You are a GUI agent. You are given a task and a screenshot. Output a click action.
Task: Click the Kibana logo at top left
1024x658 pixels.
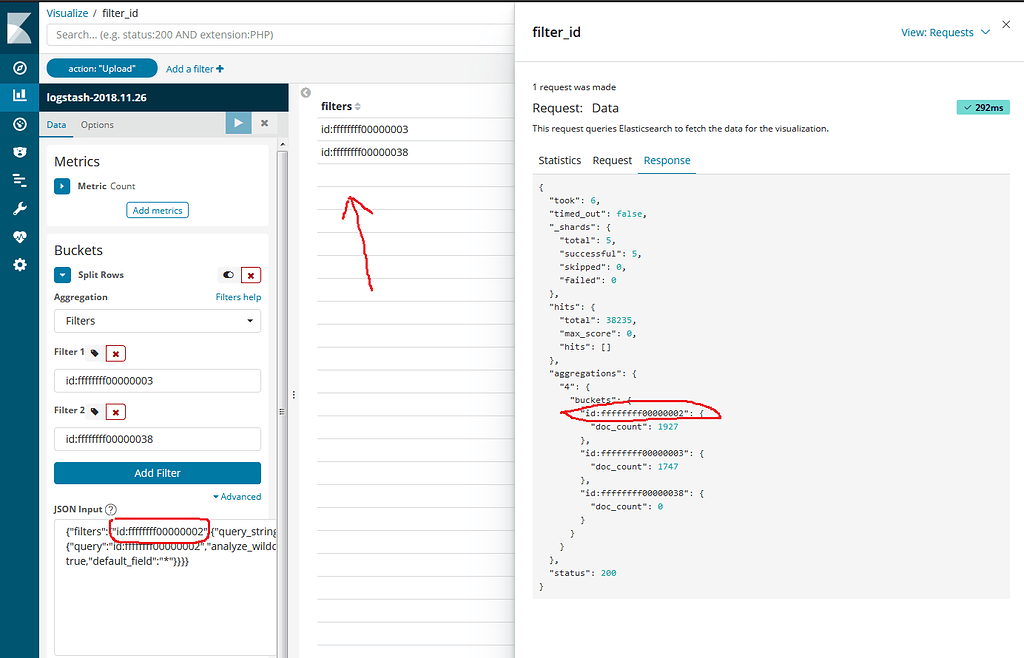pos(20,27)
